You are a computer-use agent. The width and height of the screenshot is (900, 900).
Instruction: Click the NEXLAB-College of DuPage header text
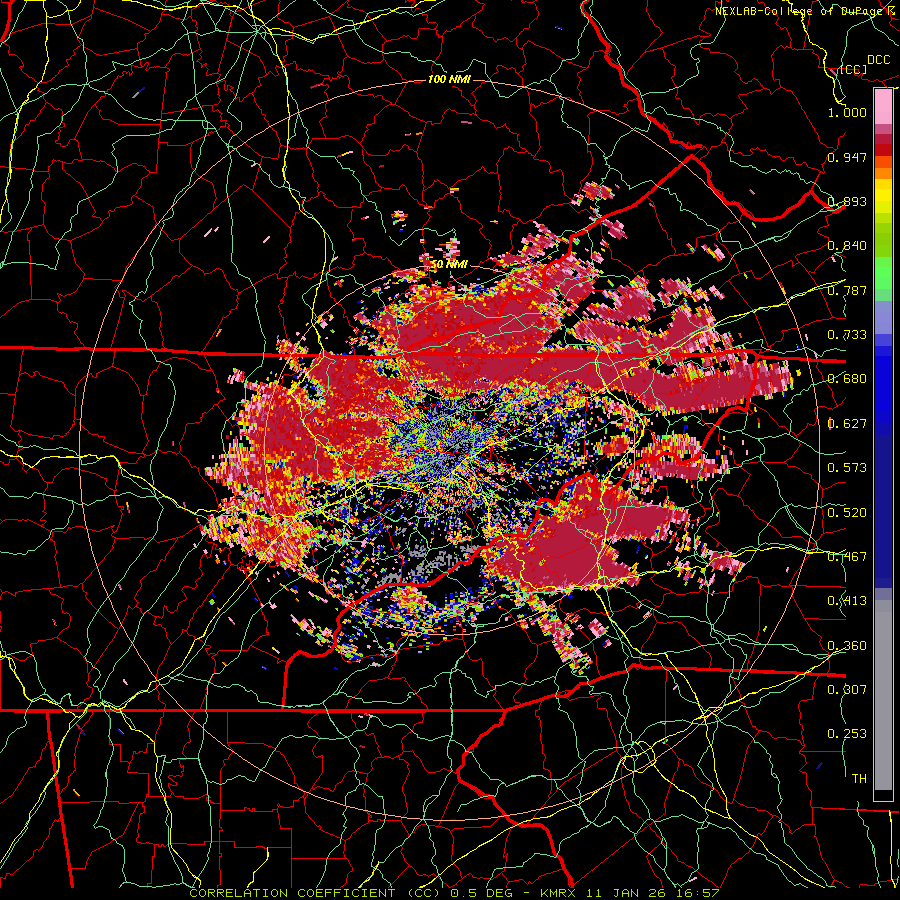[x=807, y=11]
